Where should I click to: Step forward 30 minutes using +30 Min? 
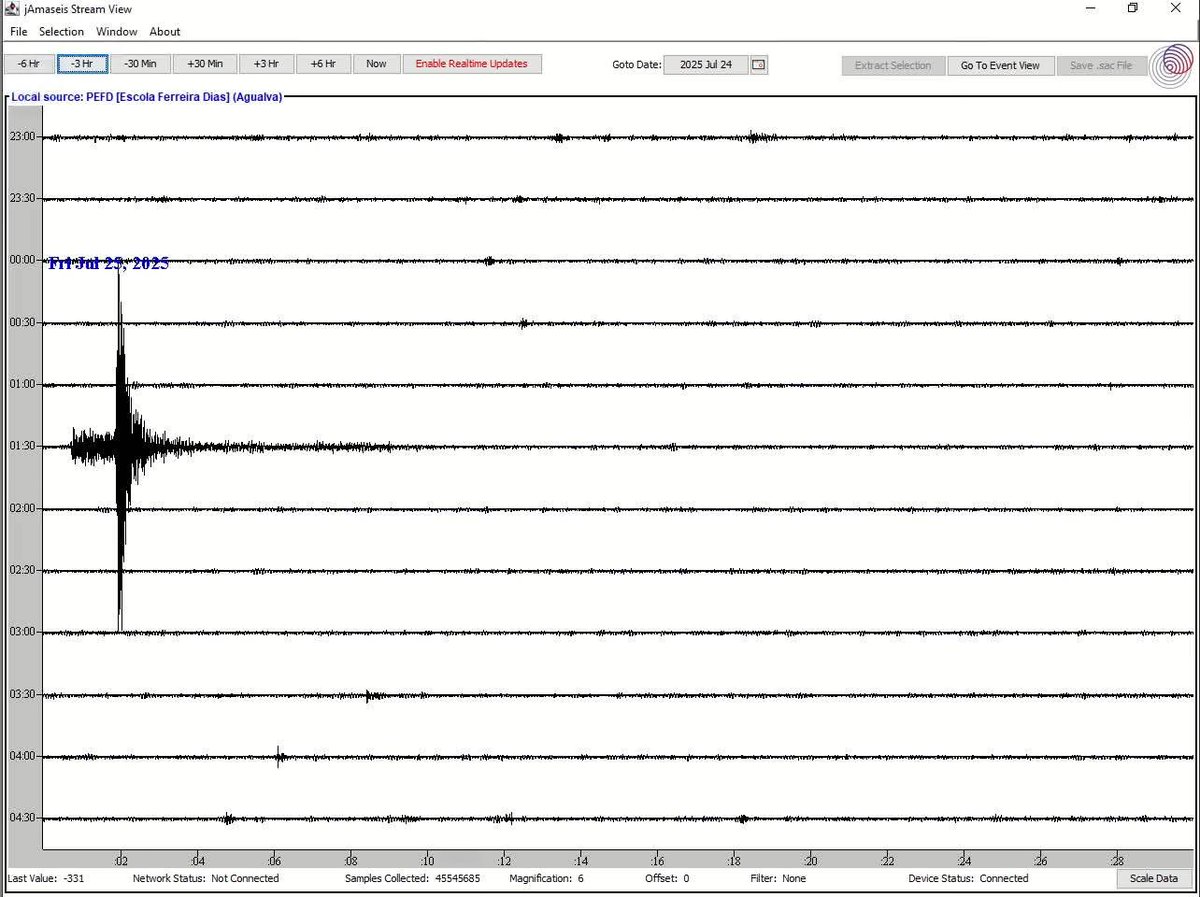pyautogui.click(x=204, y=63)
